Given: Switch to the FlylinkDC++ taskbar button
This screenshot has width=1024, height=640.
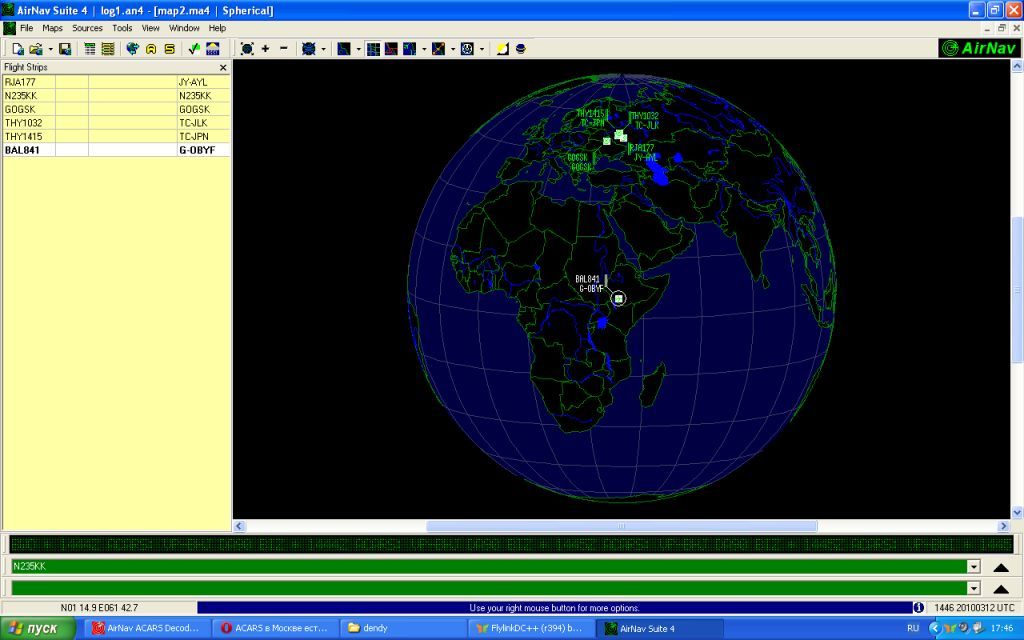Looking at the screenshot, I should (x=531, y=628).
